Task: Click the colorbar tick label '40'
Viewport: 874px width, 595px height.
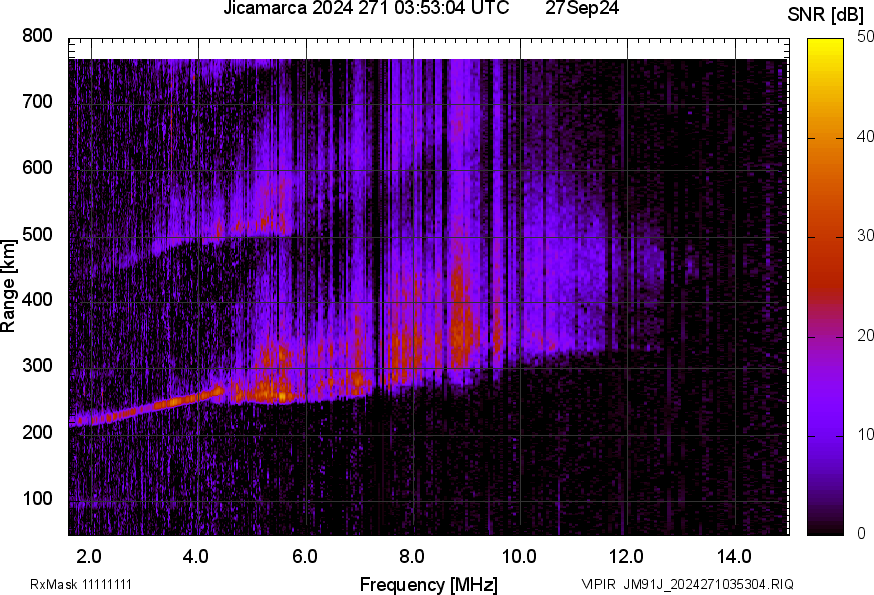Action: pos(866,136)
